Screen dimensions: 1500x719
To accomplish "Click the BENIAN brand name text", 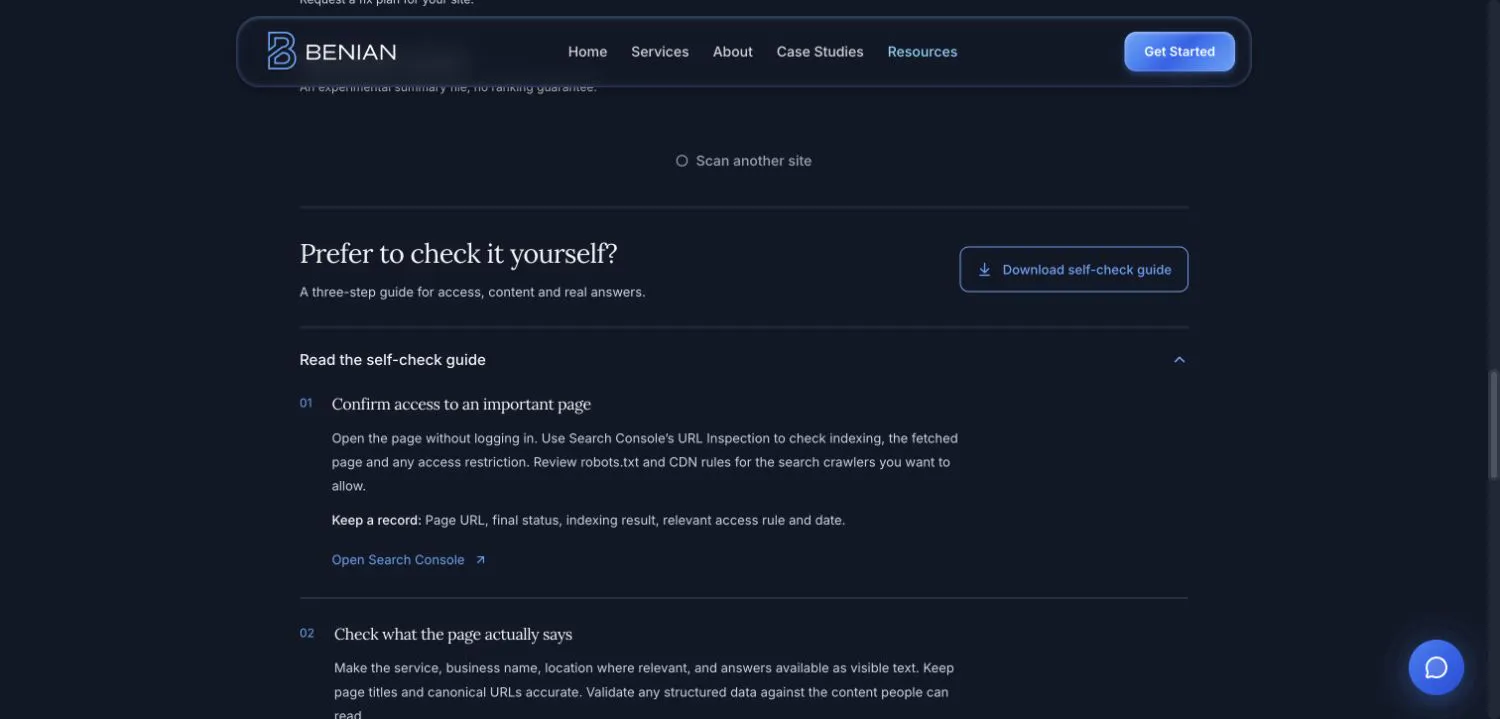I will tap(351, 52).
